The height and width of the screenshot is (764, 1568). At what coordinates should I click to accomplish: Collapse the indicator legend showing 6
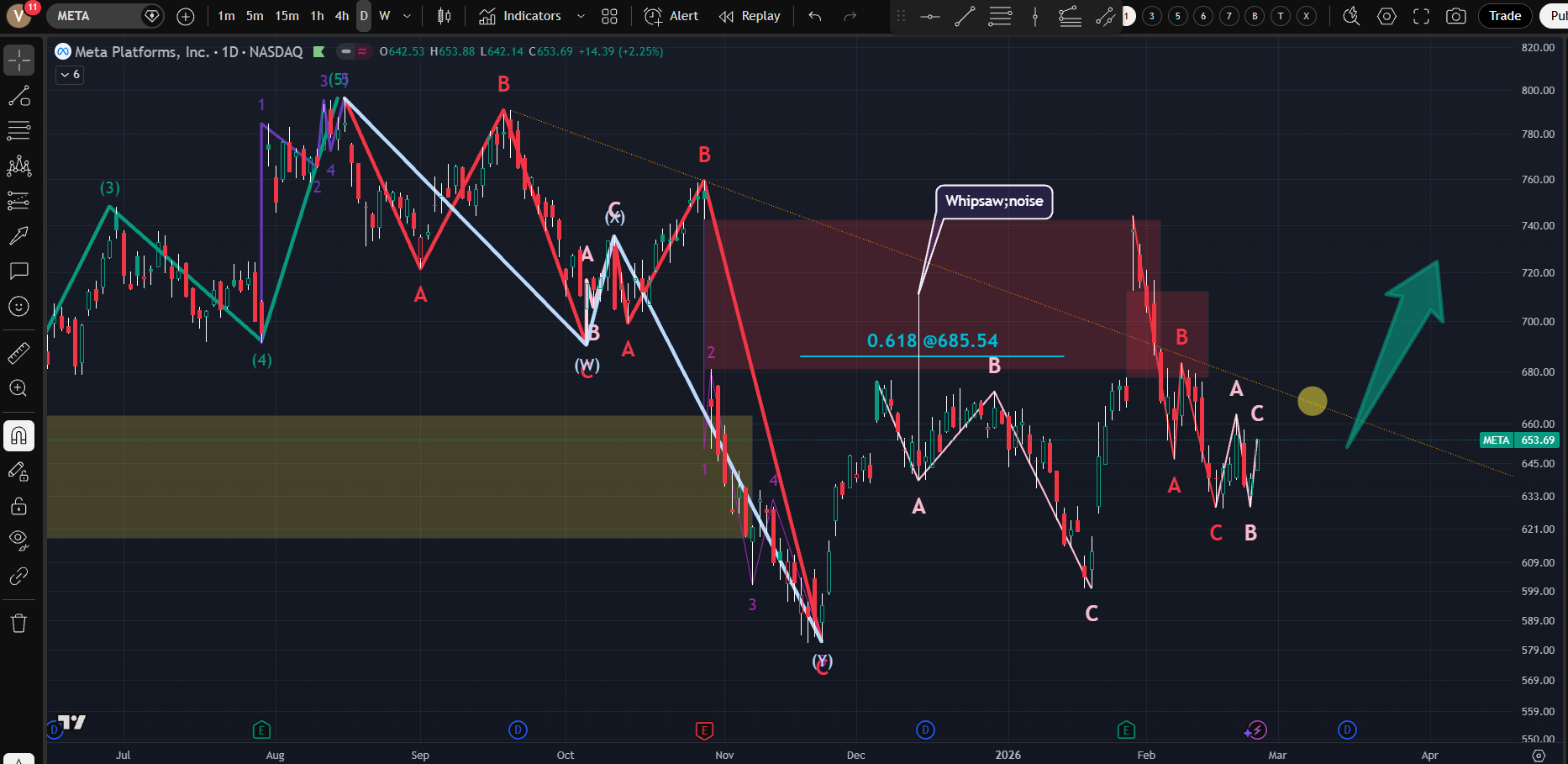click(x=70, y=75)
